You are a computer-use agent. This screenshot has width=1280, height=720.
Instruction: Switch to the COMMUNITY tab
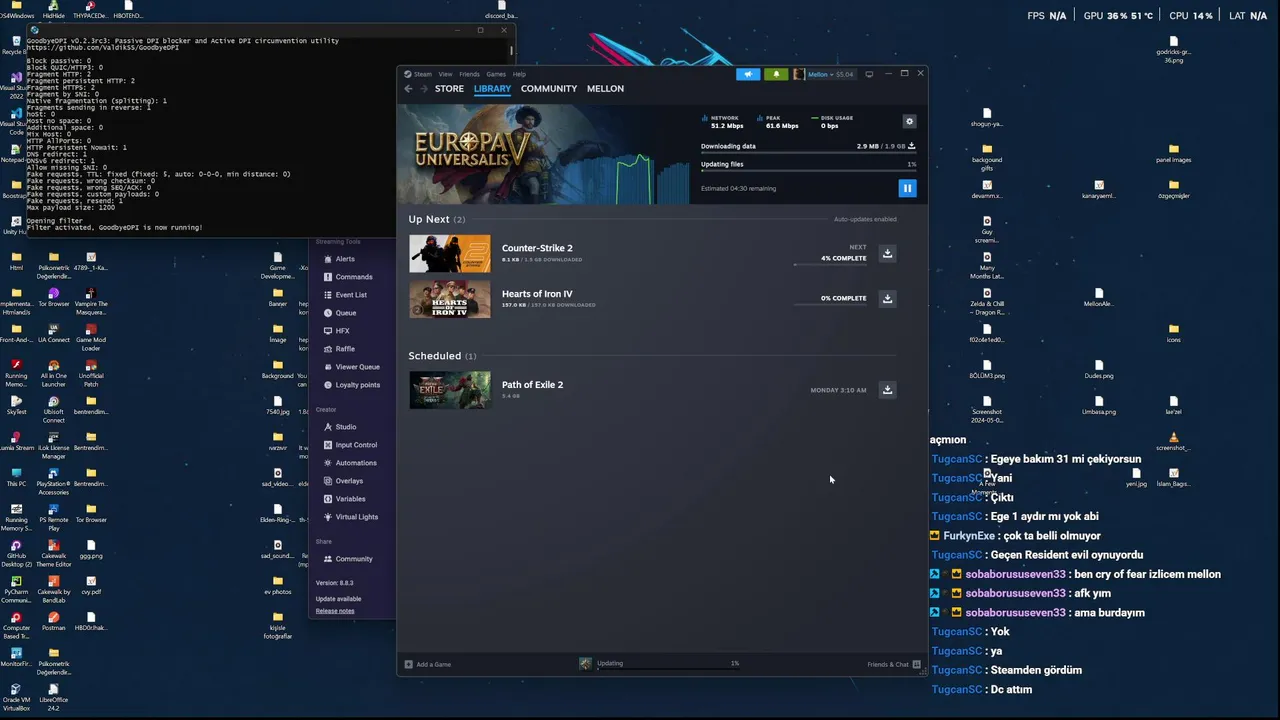coord(549,89)
